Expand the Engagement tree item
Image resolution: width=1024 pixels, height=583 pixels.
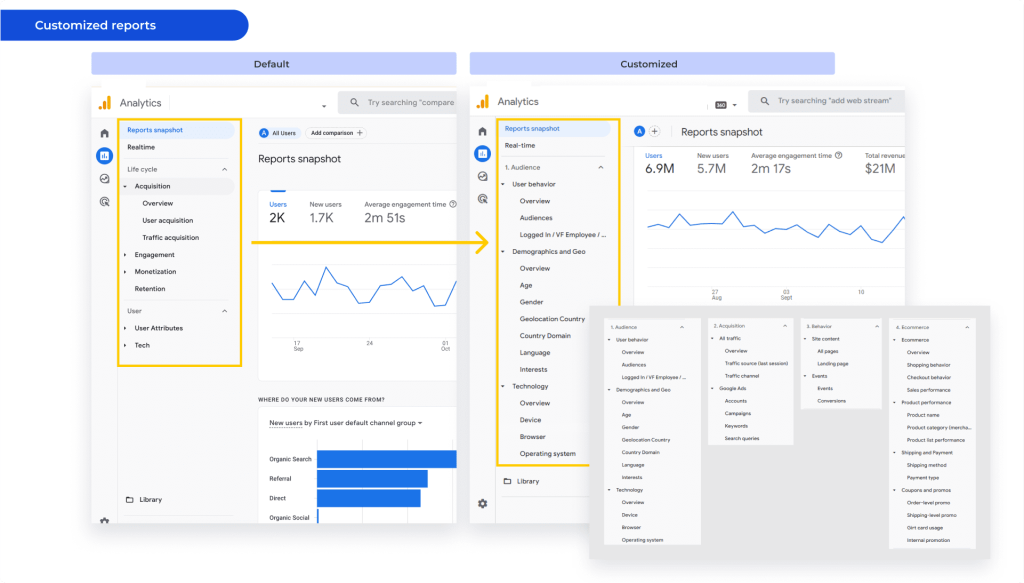[x=125, y=255]
